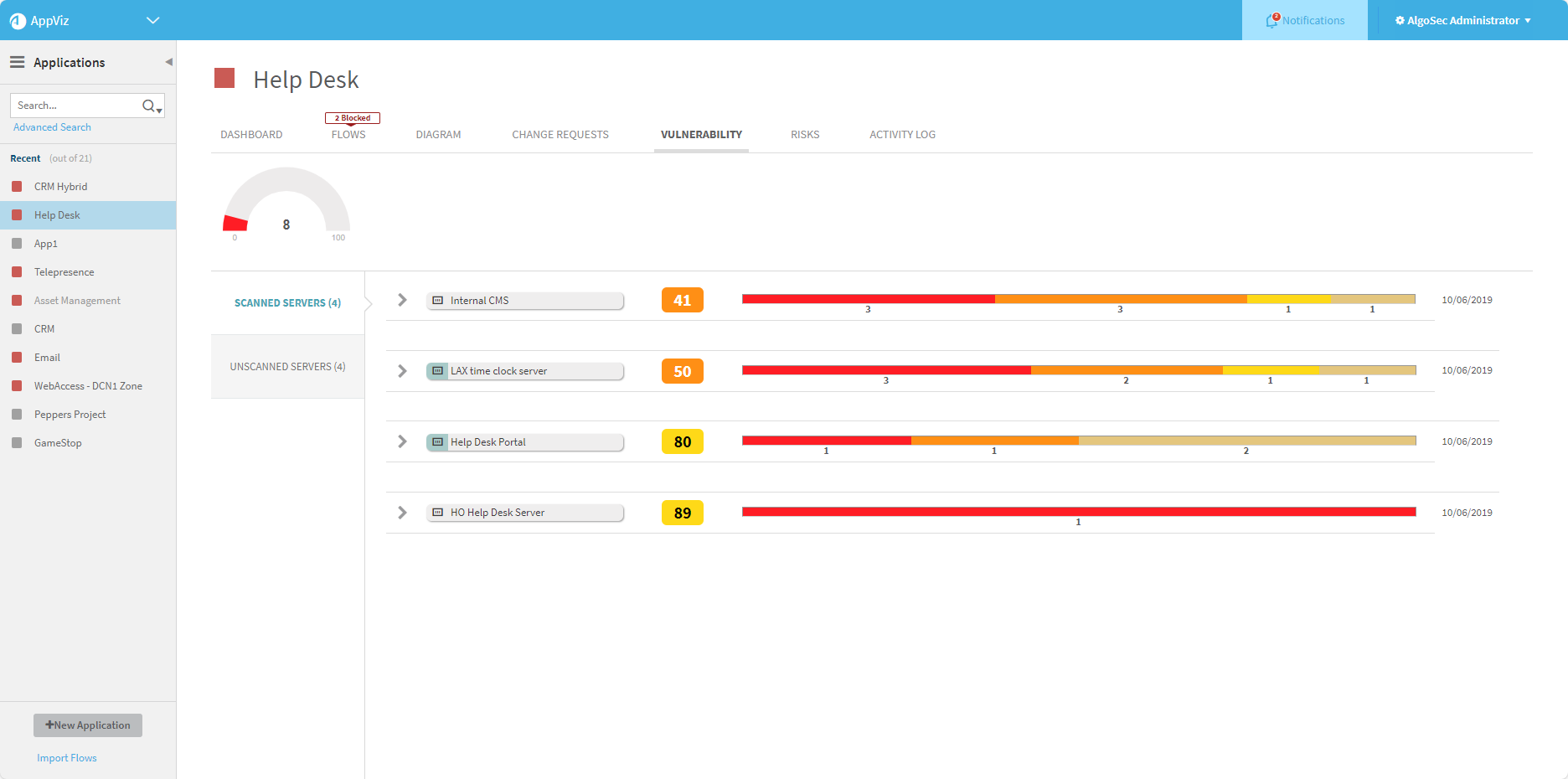Expand the Help Desk Portal row
Viewport: 1568px width, 779px height.
point(402,441)
